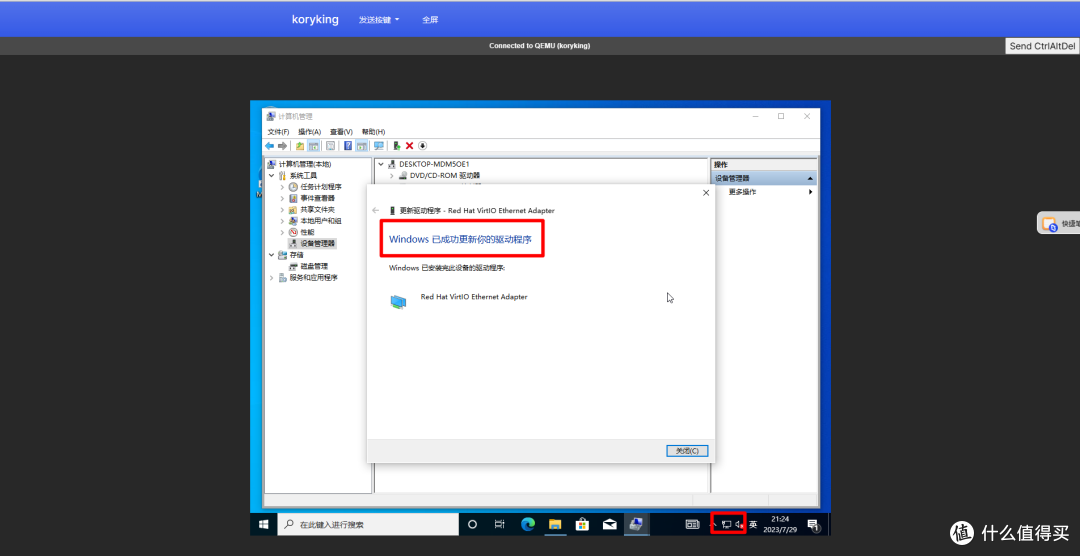Expand DVD/CD-ROM 驱动器 category

(392, 176)
